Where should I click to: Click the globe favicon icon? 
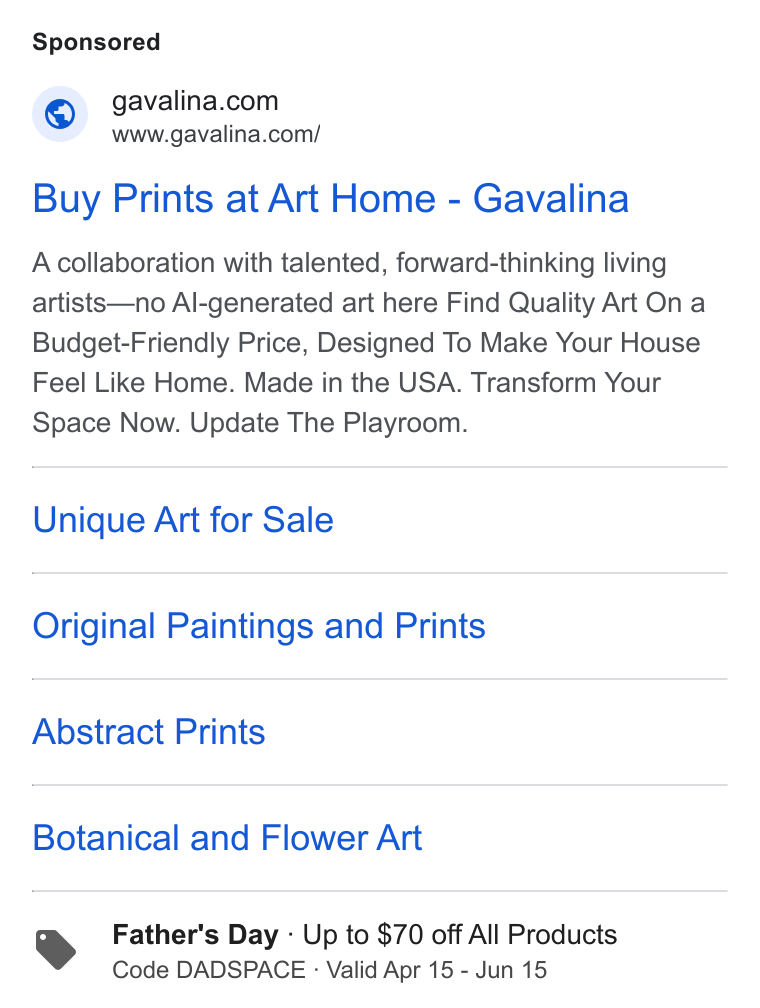tap(60, 114)
